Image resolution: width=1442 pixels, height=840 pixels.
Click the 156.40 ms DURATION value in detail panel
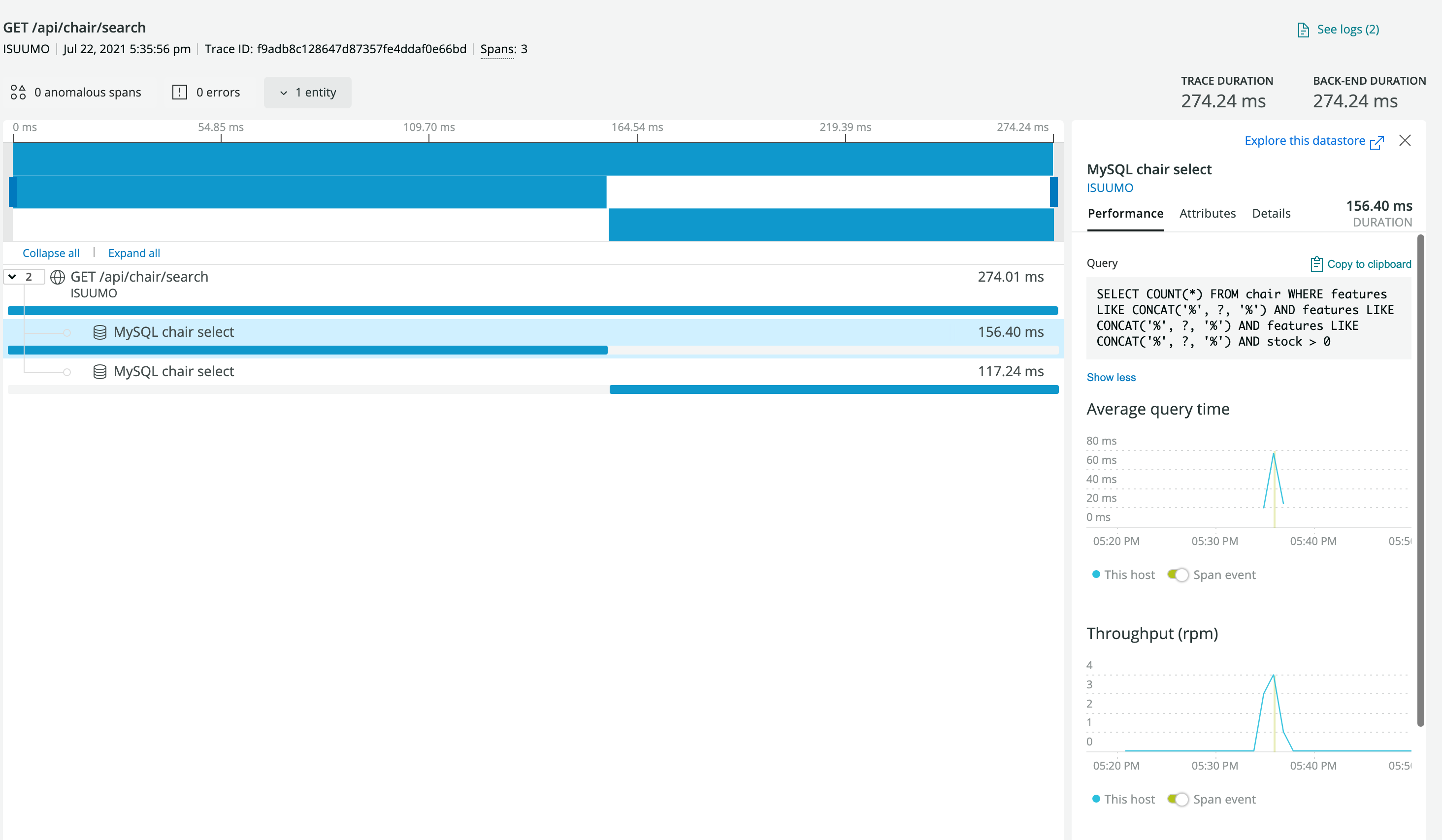tap(1378, 206)
